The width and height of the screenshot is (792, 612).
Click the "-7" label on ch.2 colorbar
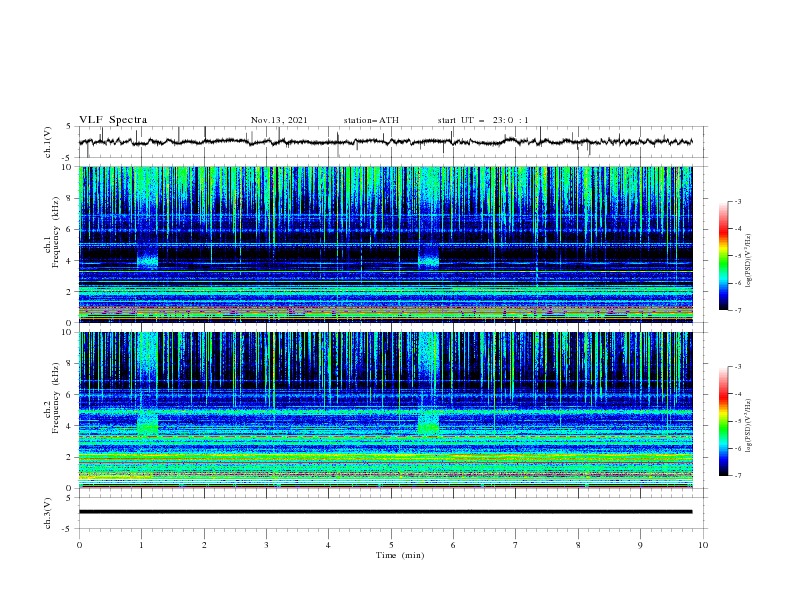click(738, 475)
